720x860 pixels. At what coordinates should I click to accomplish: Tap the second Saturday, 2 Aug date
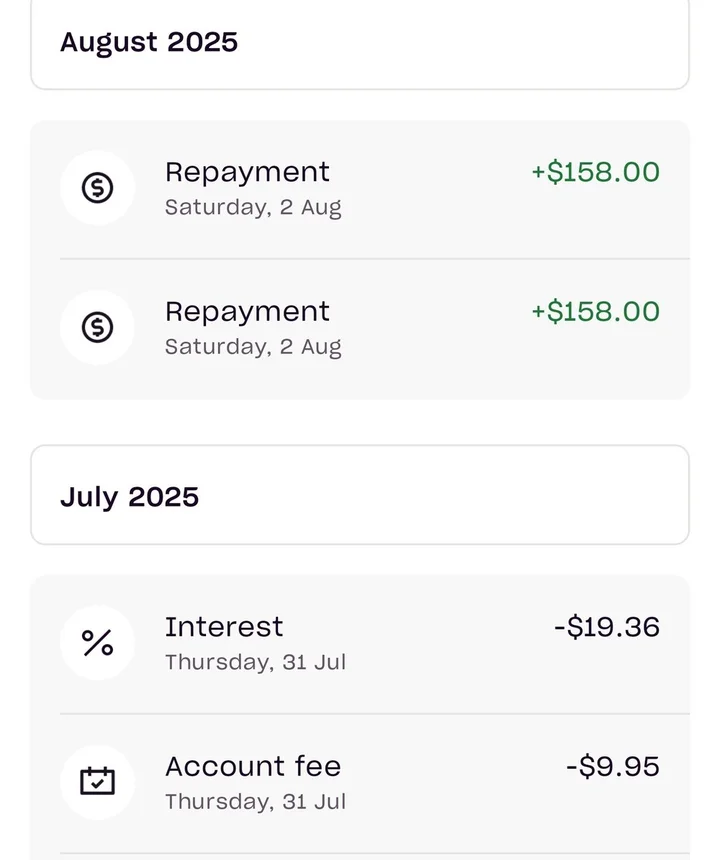253,347
